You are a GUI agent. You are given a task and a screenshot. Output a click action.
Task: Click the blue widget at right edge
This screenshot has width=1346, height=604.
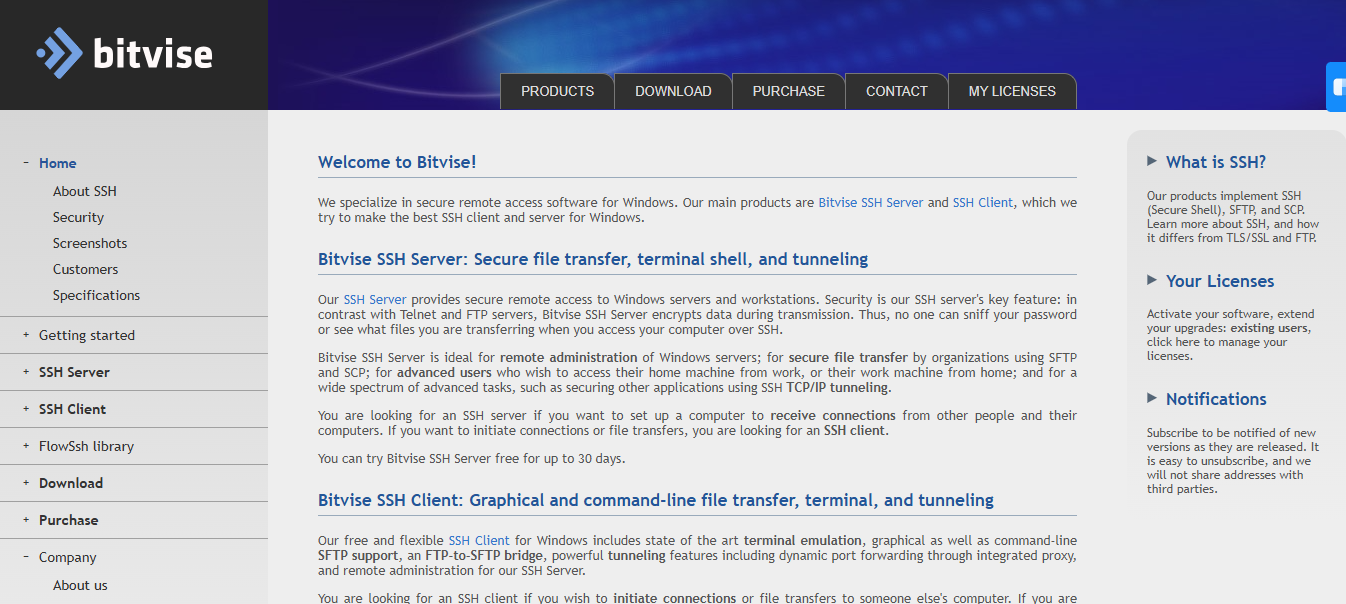pyautogui.click(x=1337, y=87)
